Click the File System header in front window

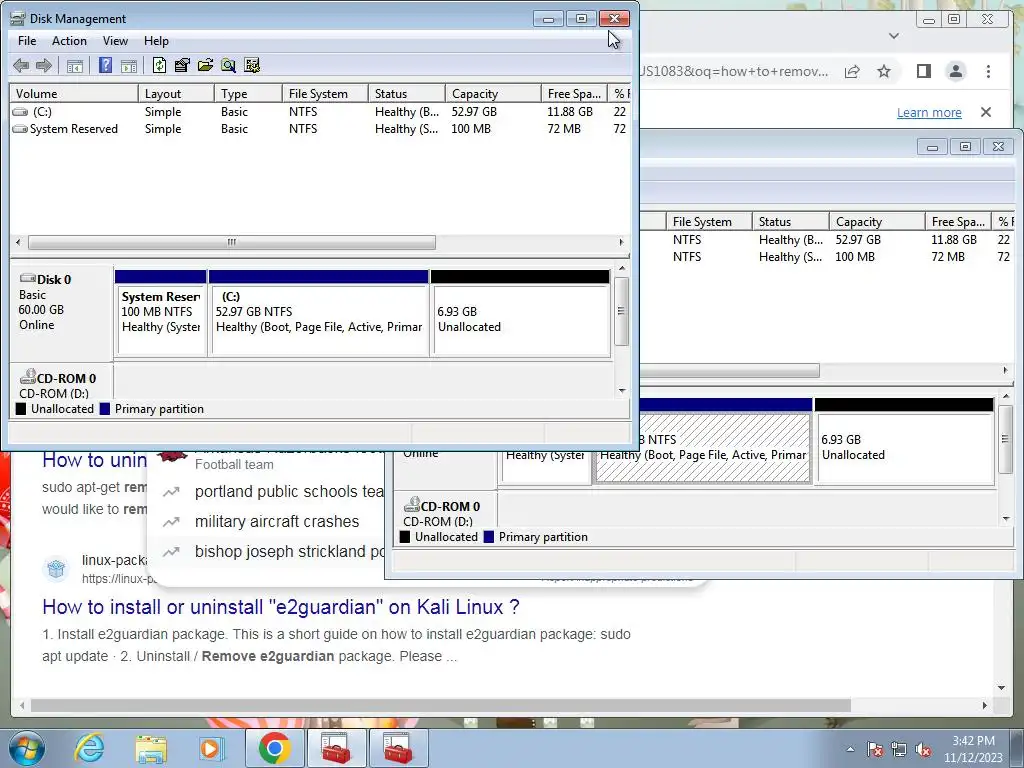(x=325, y=93)
